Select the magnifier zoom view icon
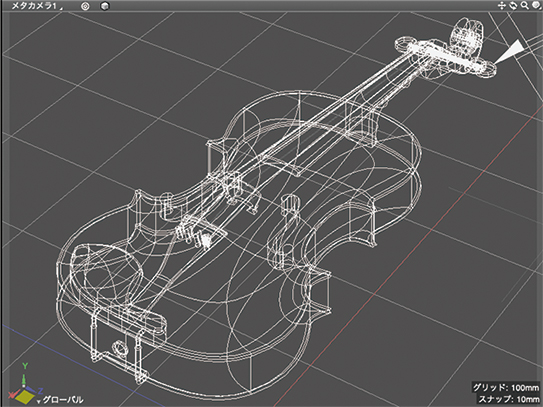Screen dimensions: 543x407 (525, 5)
